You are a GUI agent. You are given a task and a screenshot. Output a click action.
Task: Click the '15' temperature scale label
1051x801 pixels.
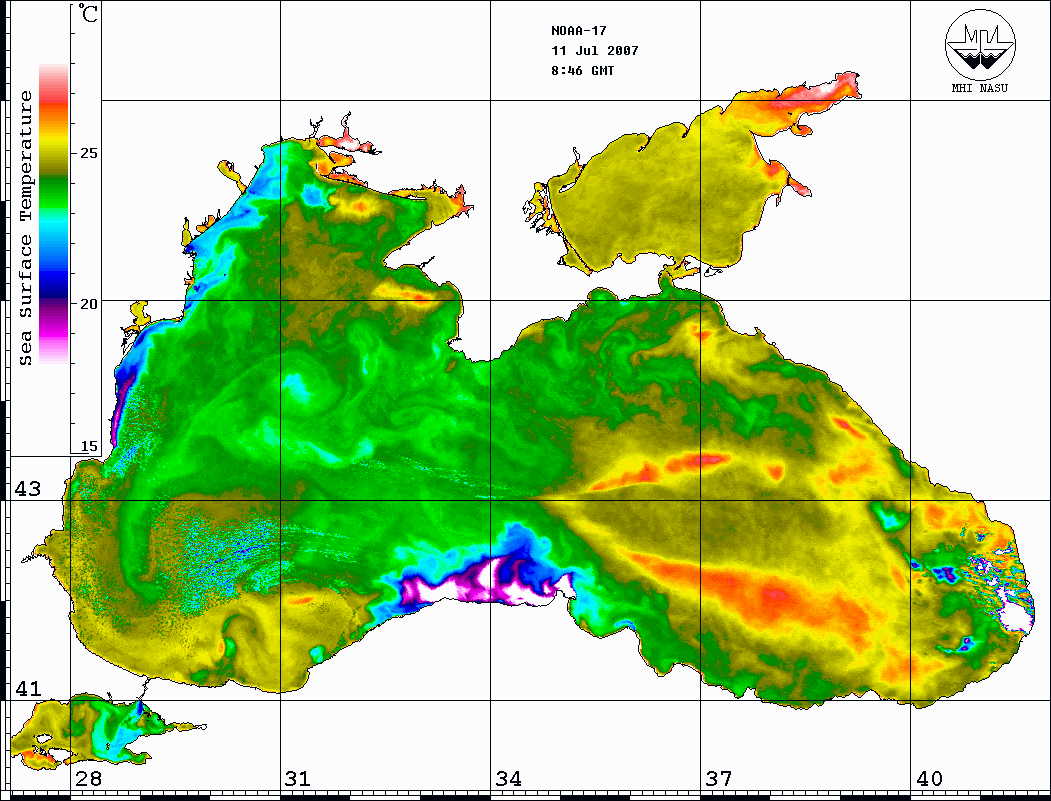(x=89, y=447)
